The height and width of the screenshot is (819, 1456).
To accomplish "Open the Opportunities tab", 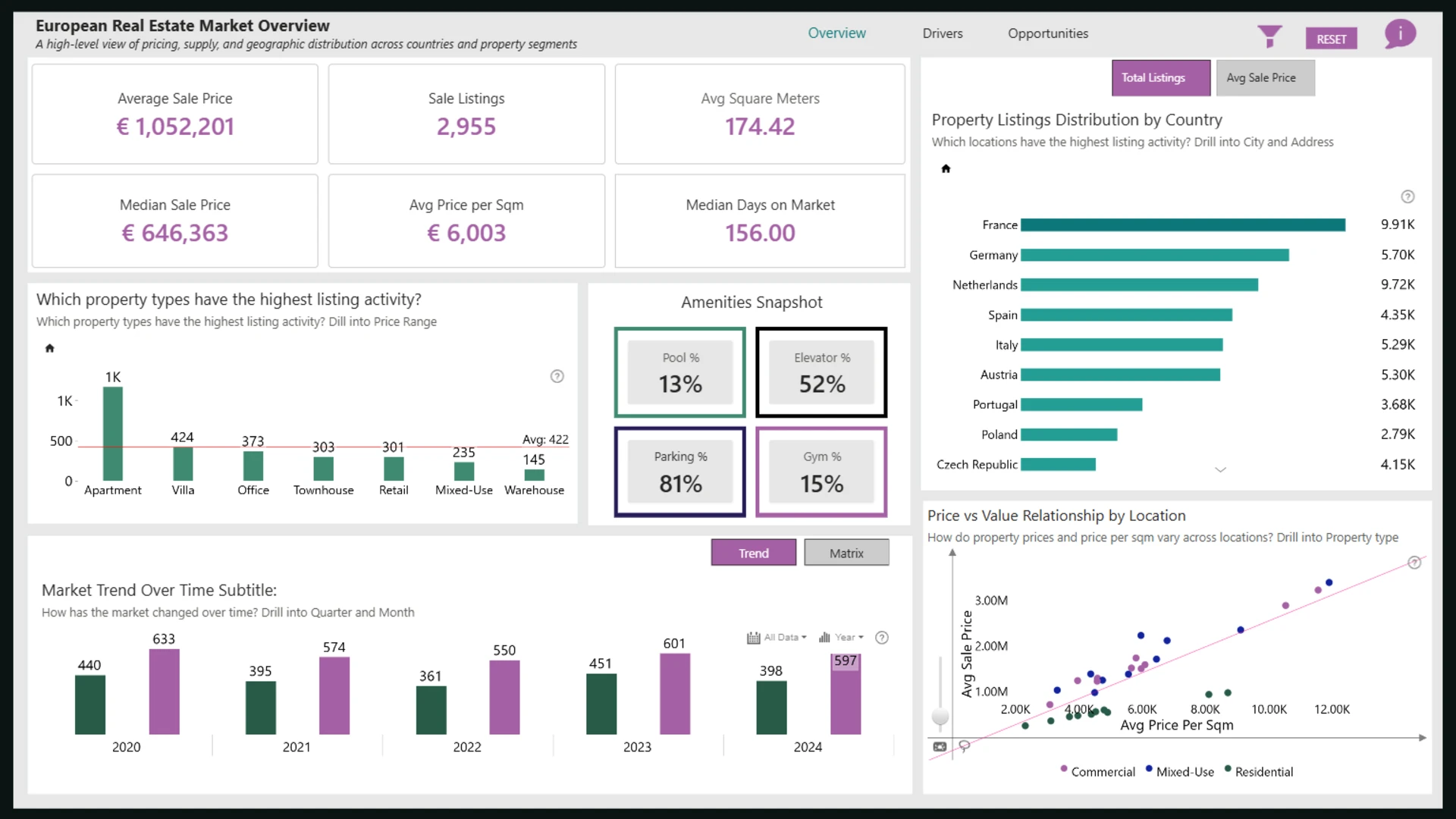I will 1047,33.
